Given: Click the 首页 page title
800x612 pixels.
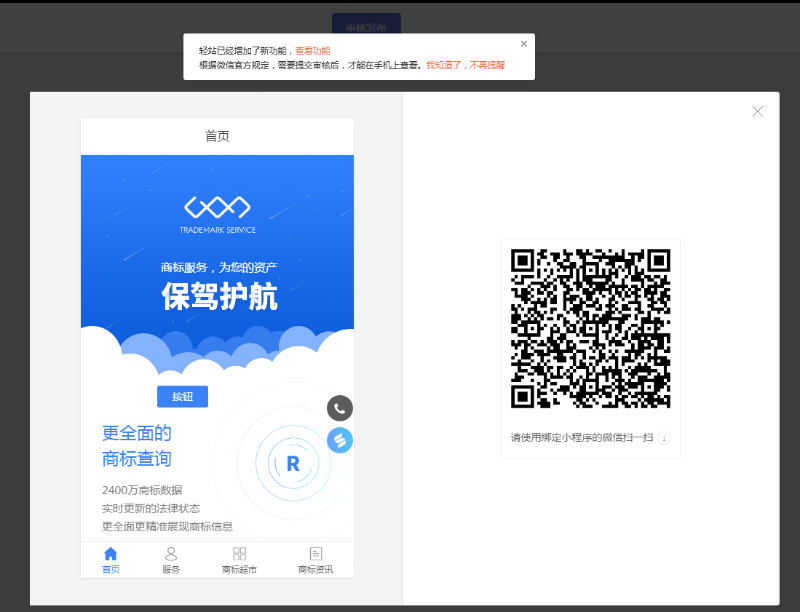Looking at the screenshot, I should click(217, 136).
